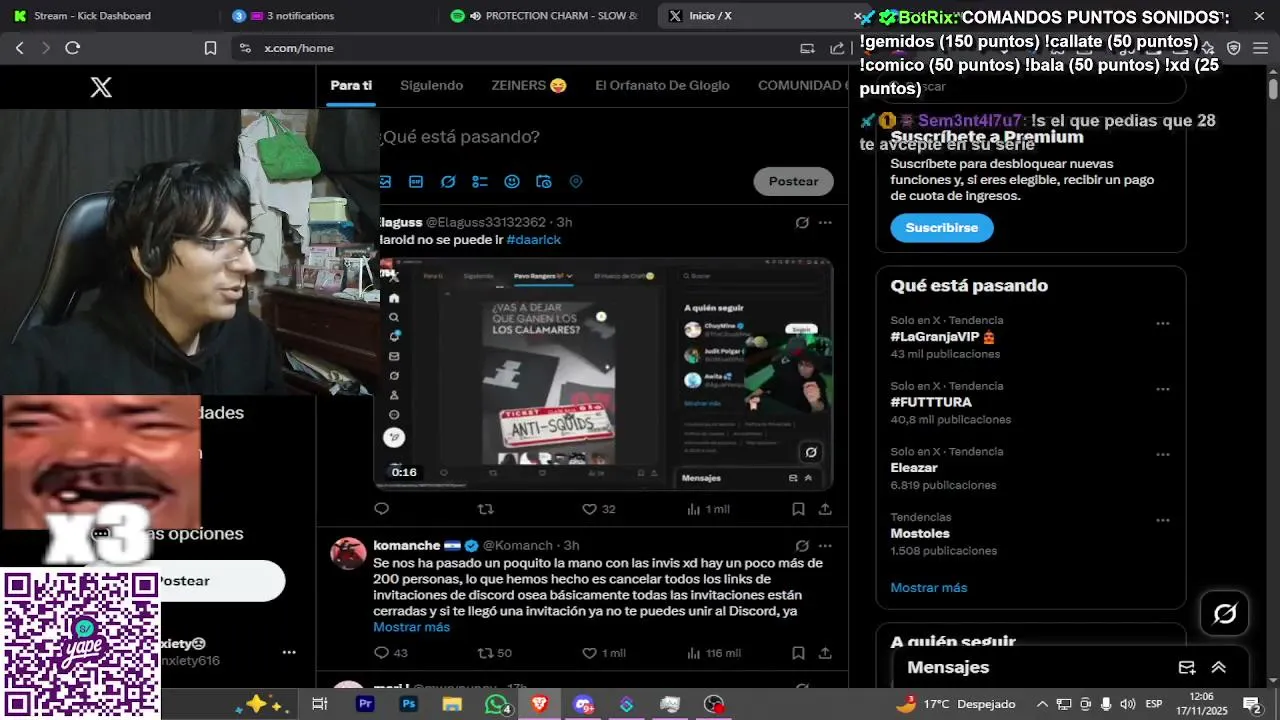Share the Elaguss post
The width and height of the screenshot is (1280, 720).
pyautogui.click(x=825, y=509)
